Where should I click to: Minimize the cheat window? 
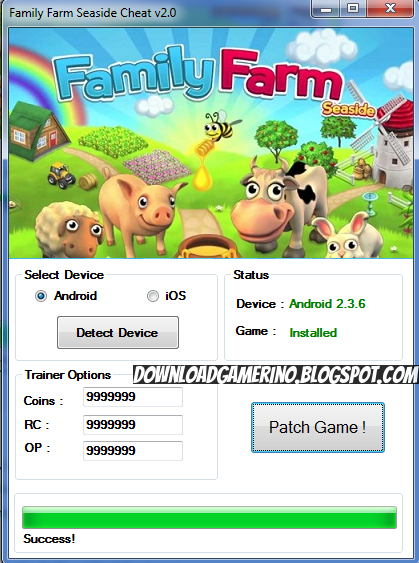[x=326, y=9]
